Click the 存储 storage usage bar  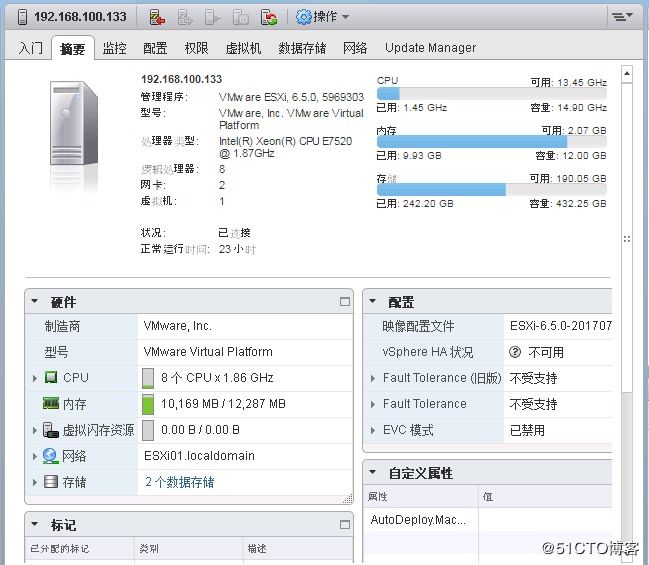coord(492,190)
